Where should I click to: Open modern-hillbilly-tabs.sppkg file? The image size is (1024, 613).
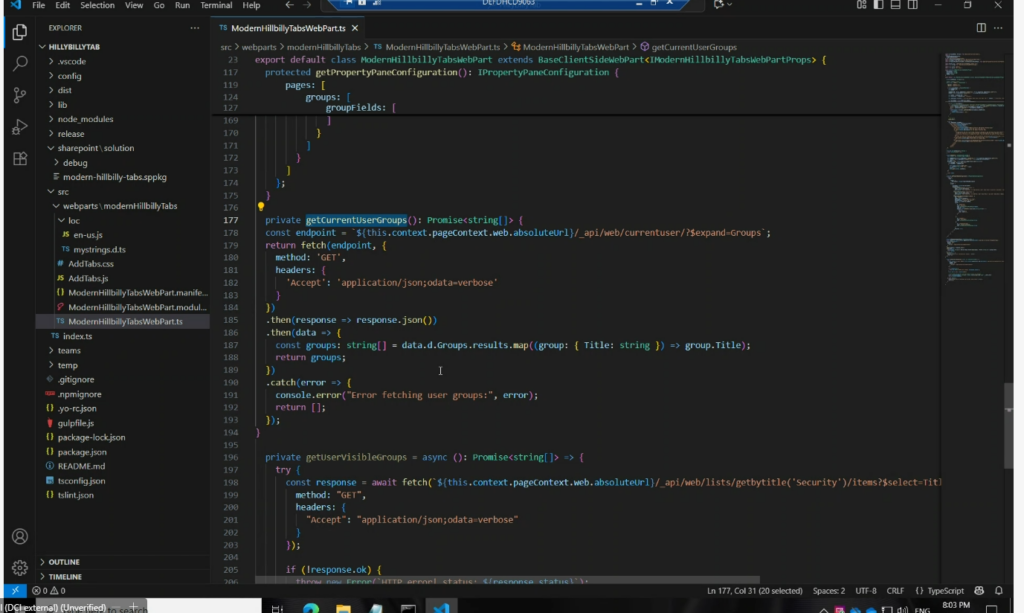[x=115, y=177]
